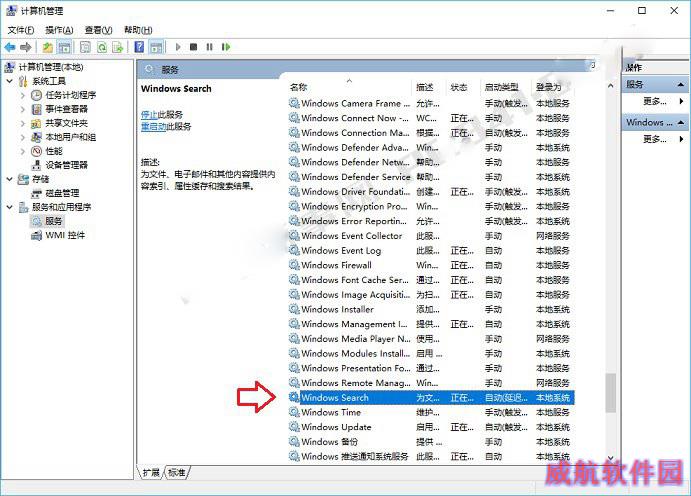The image size is (691, 496).
Task: Switch to the 扩展 tab
Action: (x=151, y=473)
